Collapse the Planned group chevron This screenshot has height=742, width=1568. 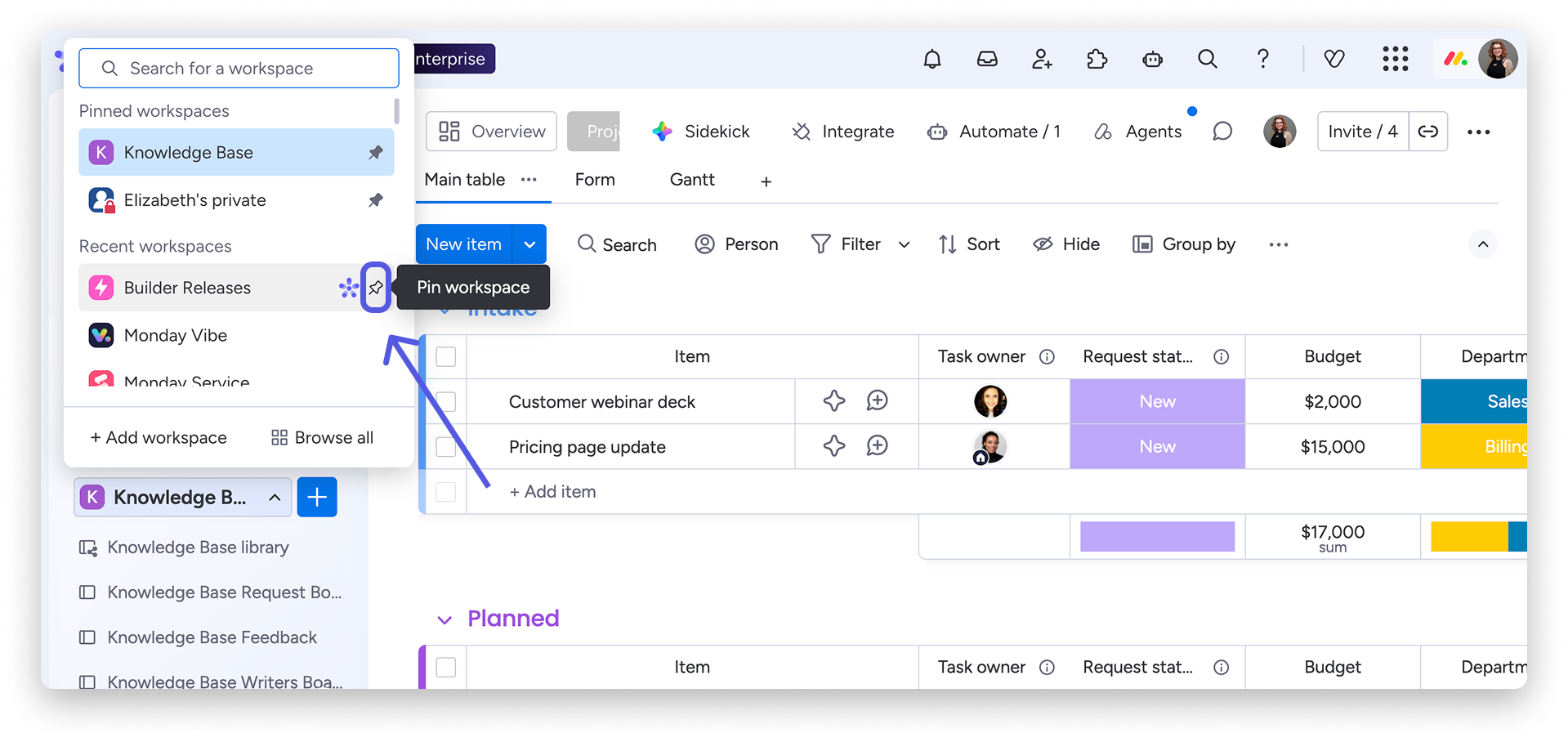[x=444, y=619]
